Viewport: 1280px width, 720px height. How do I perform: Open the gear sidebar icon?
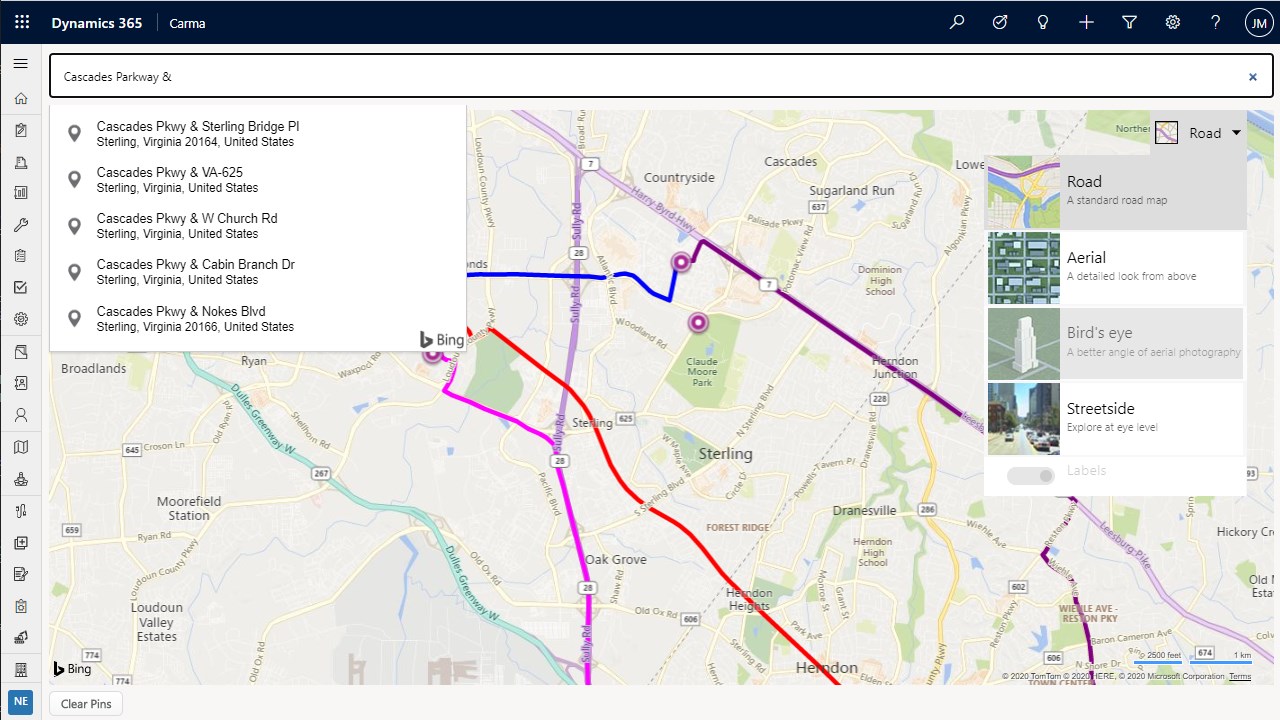pyautogui.click(x=20, y=320)
